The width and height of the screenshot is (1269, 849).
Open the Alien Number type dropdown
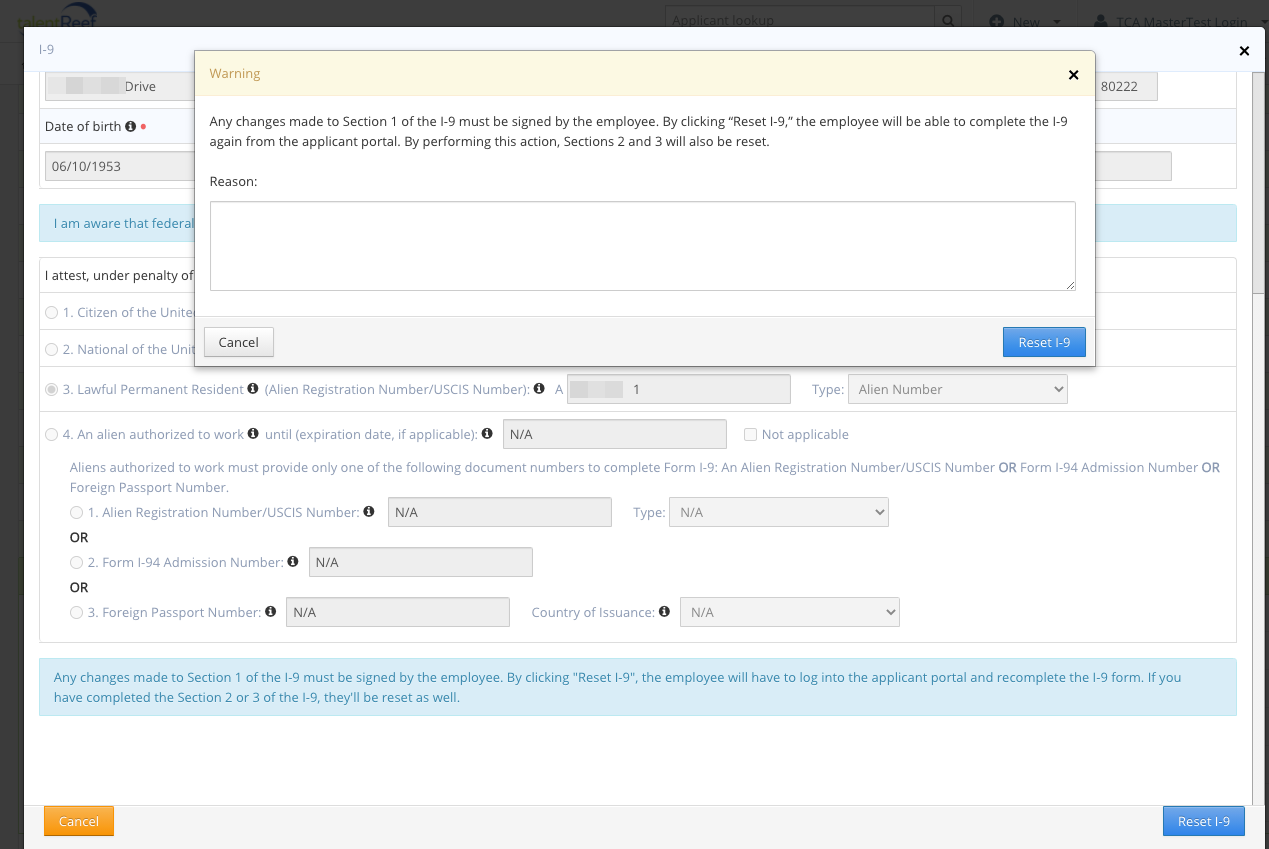coord(957,389)
